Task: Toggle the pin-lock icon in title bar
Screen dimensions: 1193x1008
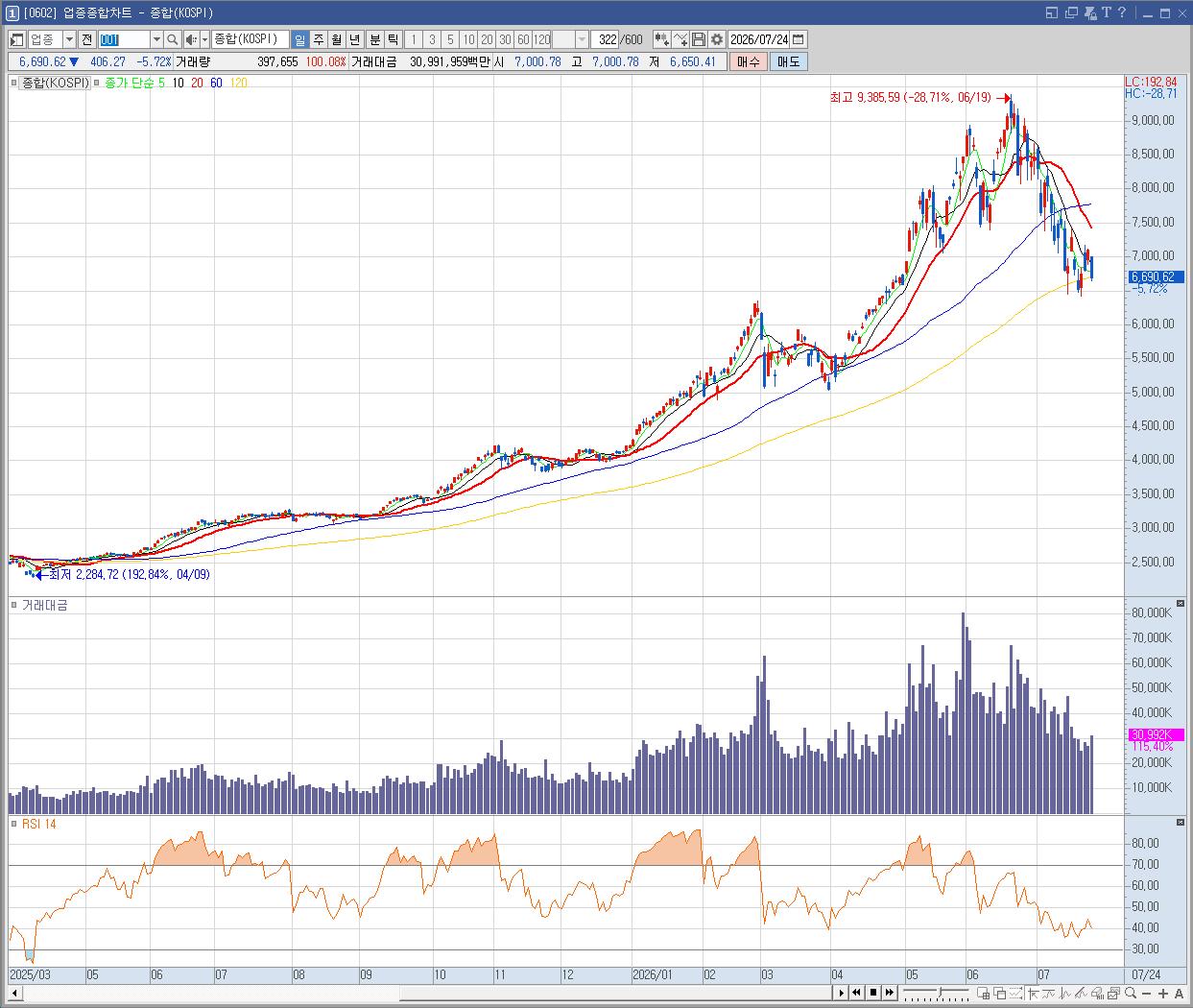Action: point(1090,12)
